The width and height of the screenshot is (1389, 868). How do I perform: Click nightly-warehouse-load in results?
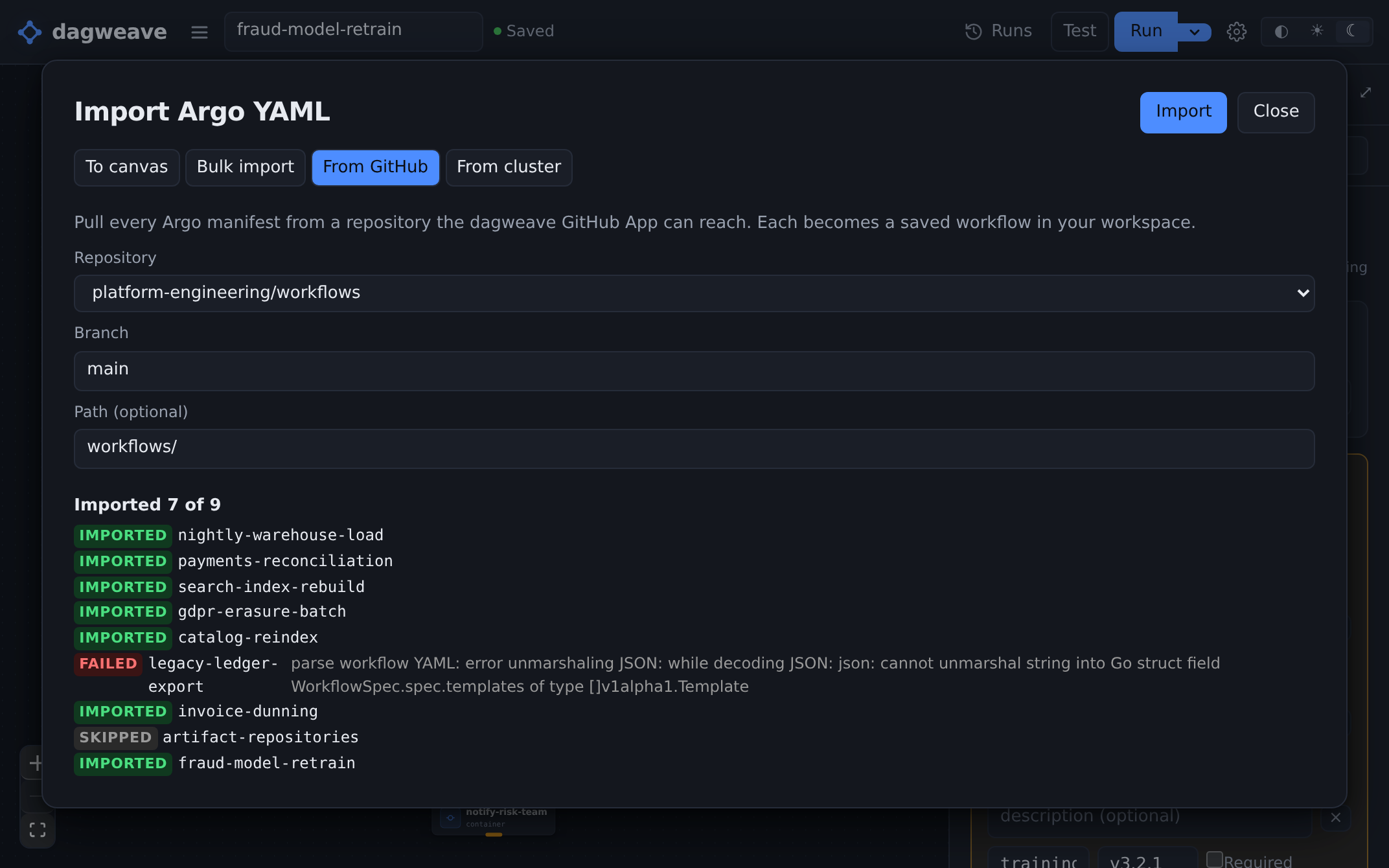[281, 536]
